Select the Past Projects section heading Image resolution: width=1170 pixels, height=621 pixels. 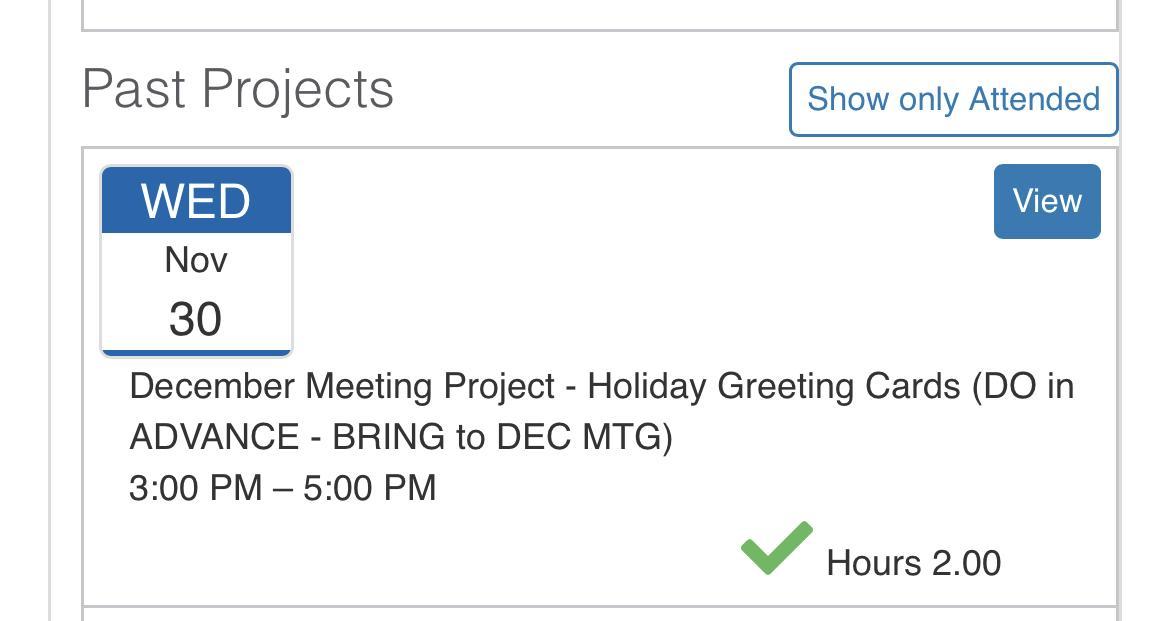point(238,89)
